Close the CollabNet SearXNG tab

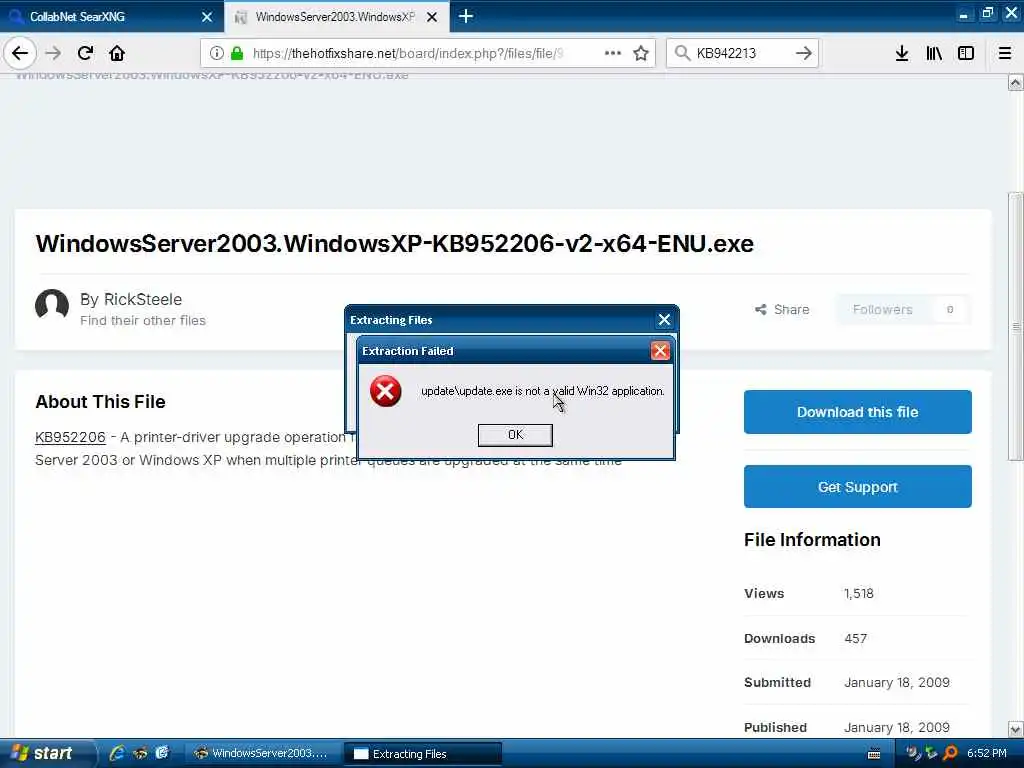[207, 17]
